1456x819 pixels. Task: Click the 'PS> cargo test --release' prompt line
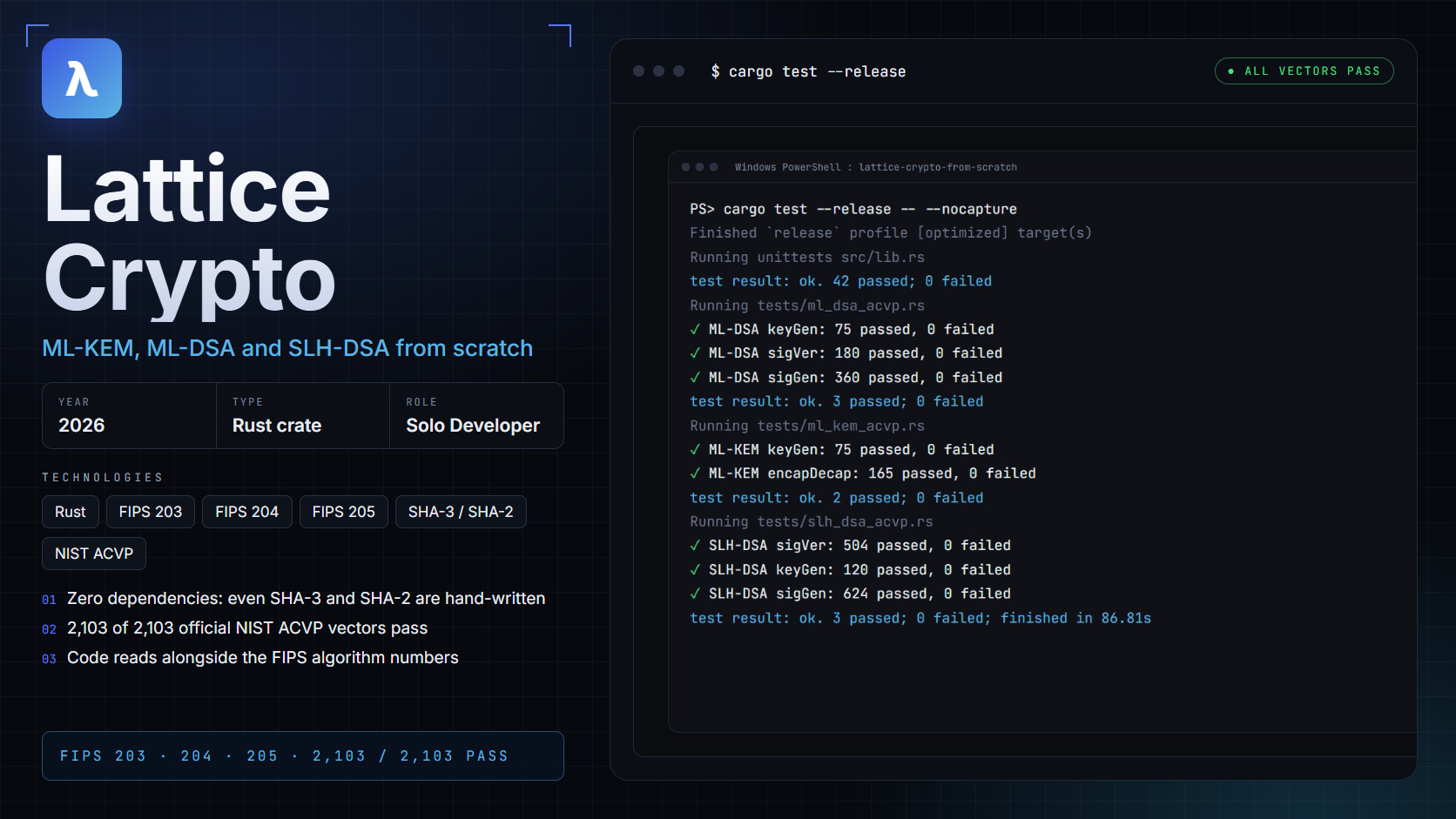click(x=853, y=209)
